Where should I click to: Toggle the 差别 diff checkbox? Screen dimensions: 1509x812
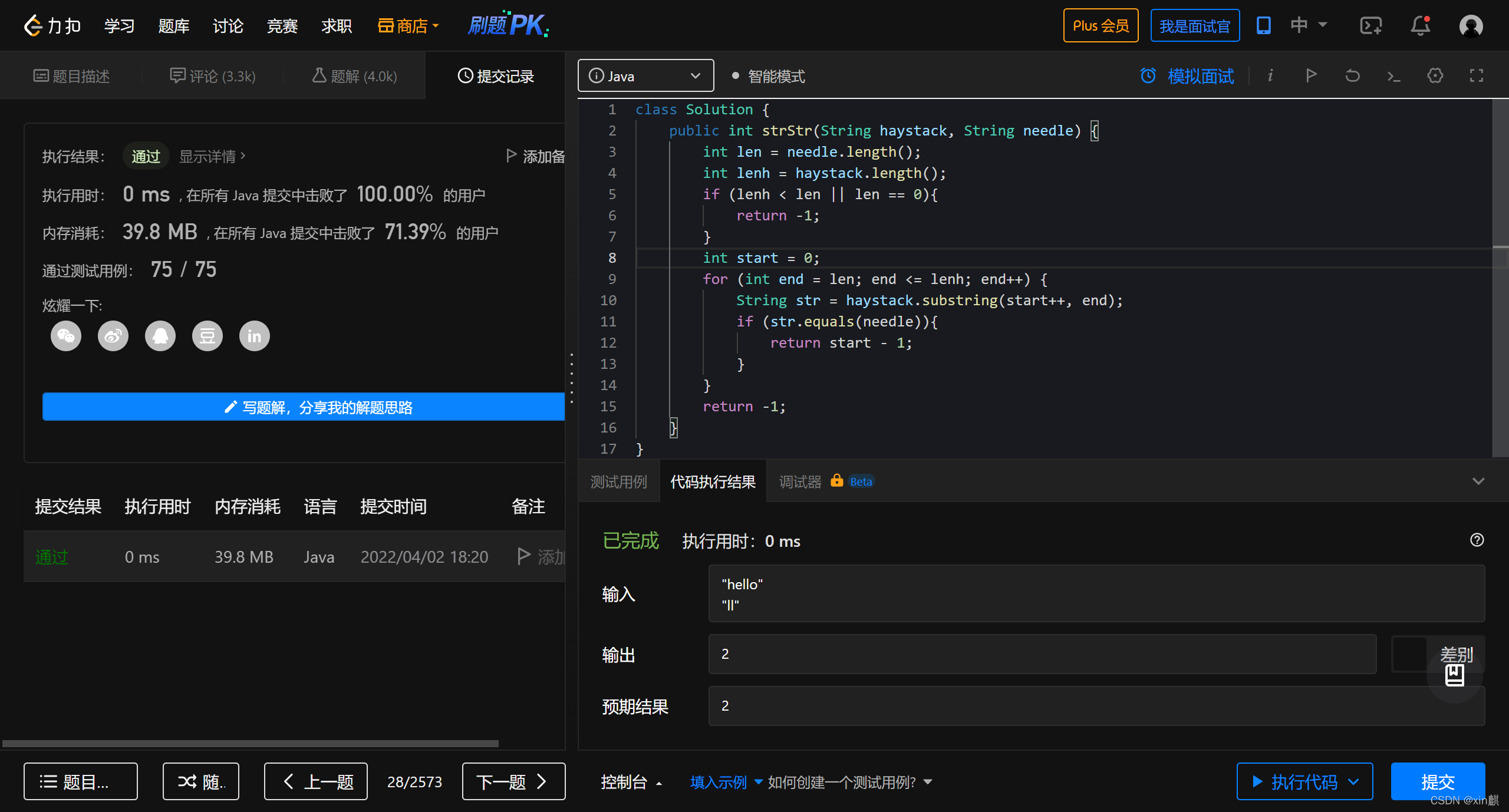[1409, 653]
